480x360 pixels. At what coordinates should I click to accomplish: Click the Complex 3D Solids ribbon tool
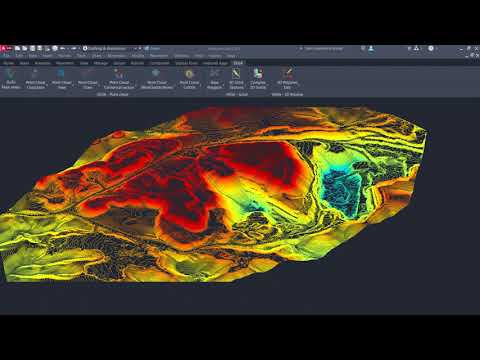tap(258, 79)
